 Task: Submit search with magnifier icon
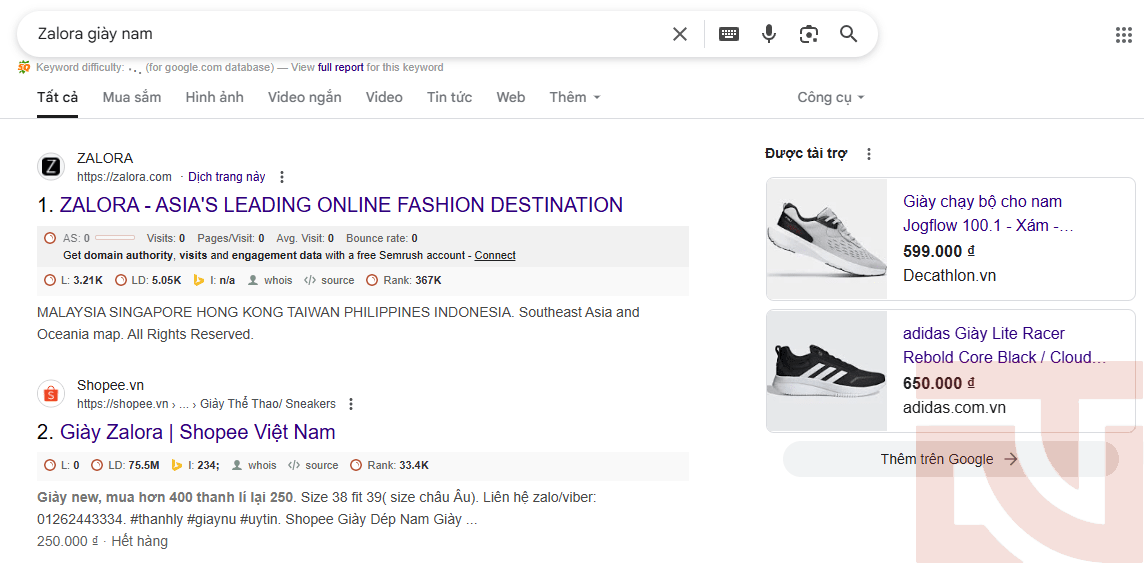[x=848, y=34]
